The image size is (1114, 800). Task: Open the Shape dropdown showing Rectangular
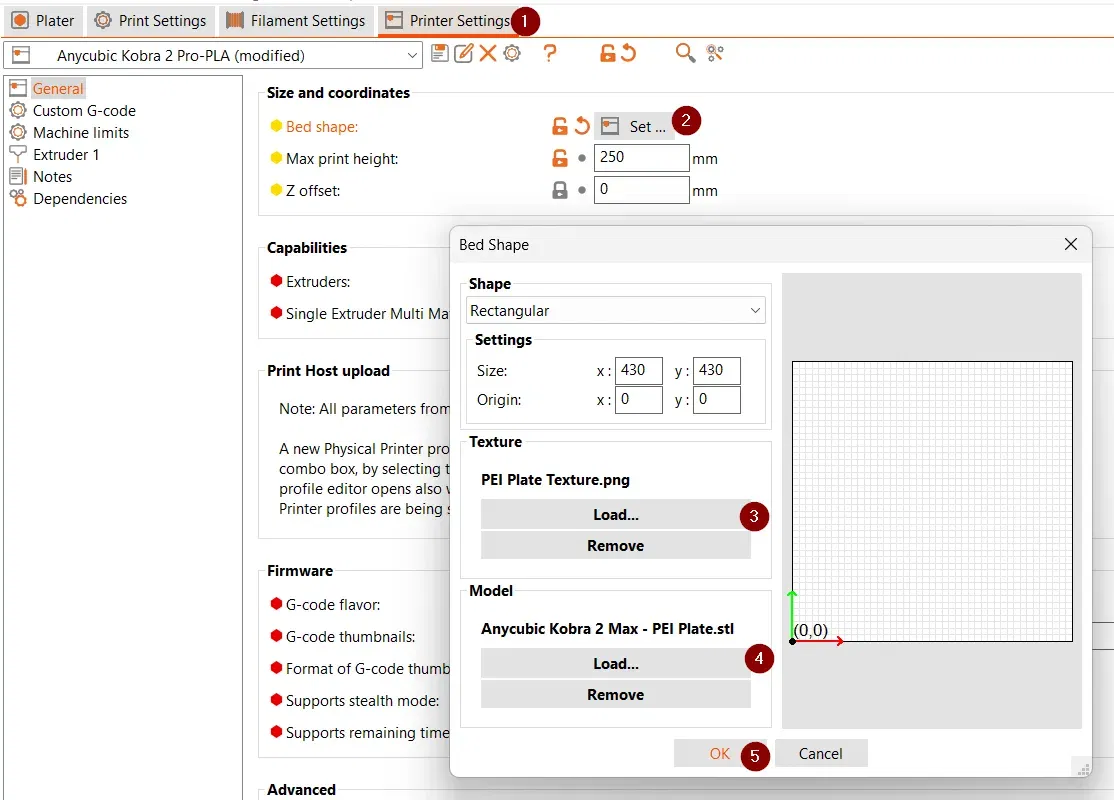click(x=616, y=310)
